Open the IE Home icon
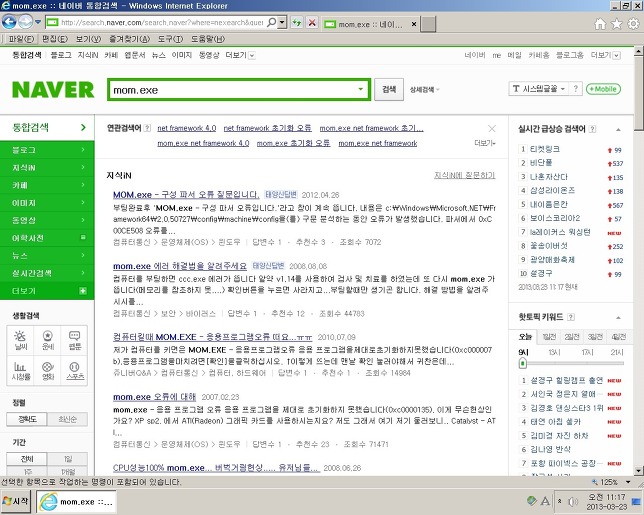The height and width of the screenshot is (515, 644). coord(600,24)
